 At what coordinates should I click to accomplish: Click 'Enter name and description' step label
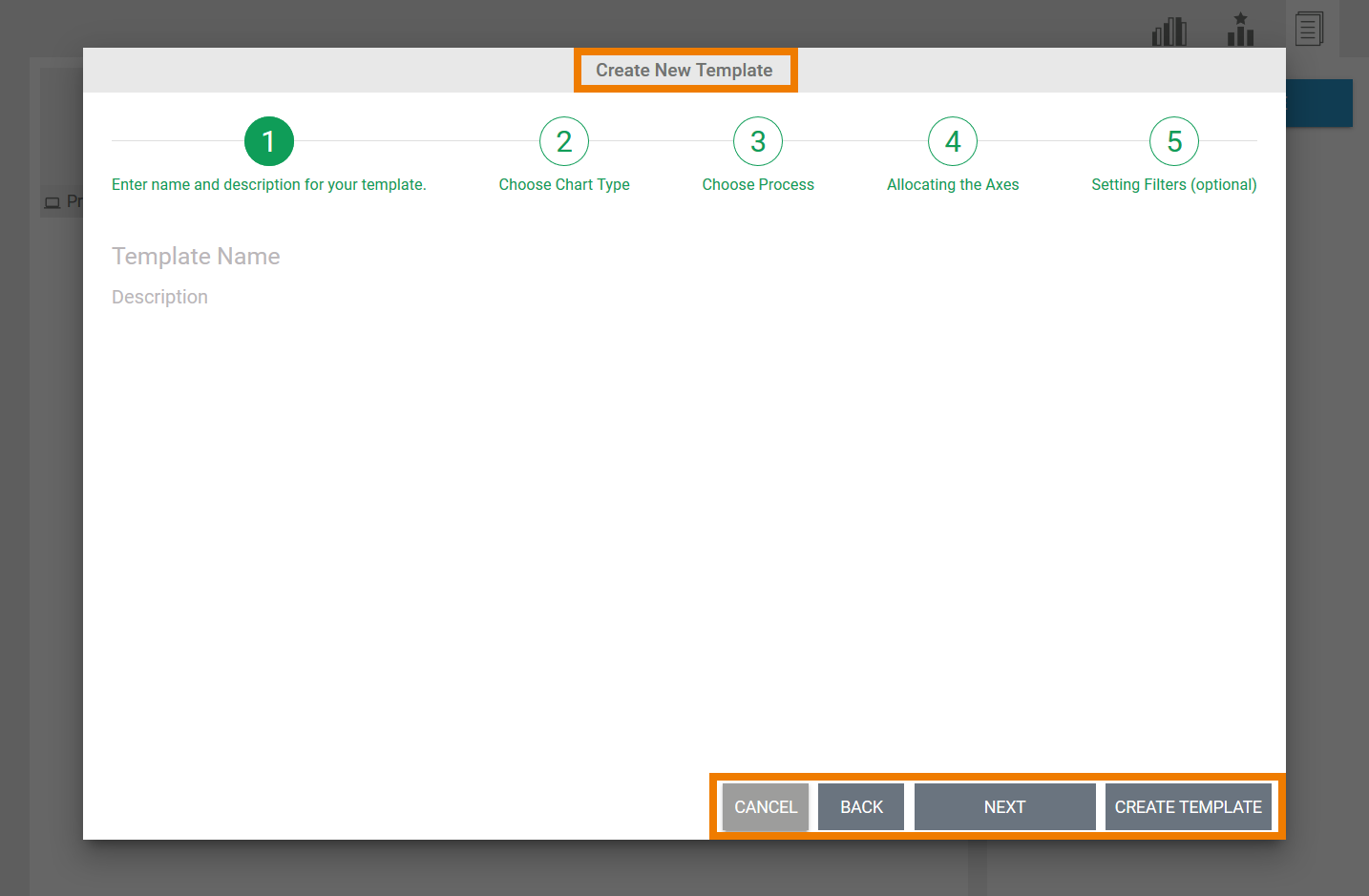[269, 185]
